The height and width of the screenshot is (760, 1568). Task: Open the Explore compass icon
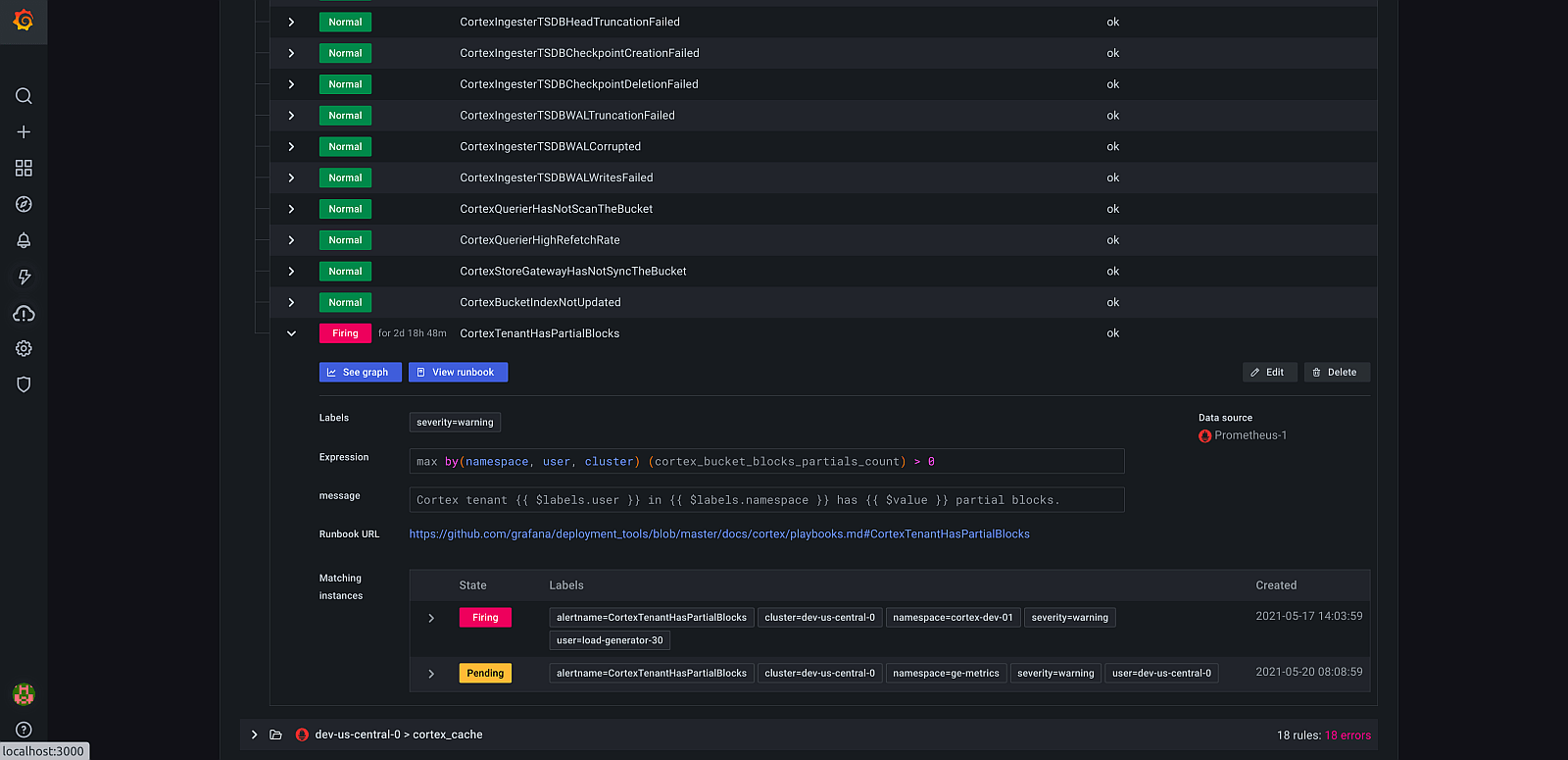24,204
